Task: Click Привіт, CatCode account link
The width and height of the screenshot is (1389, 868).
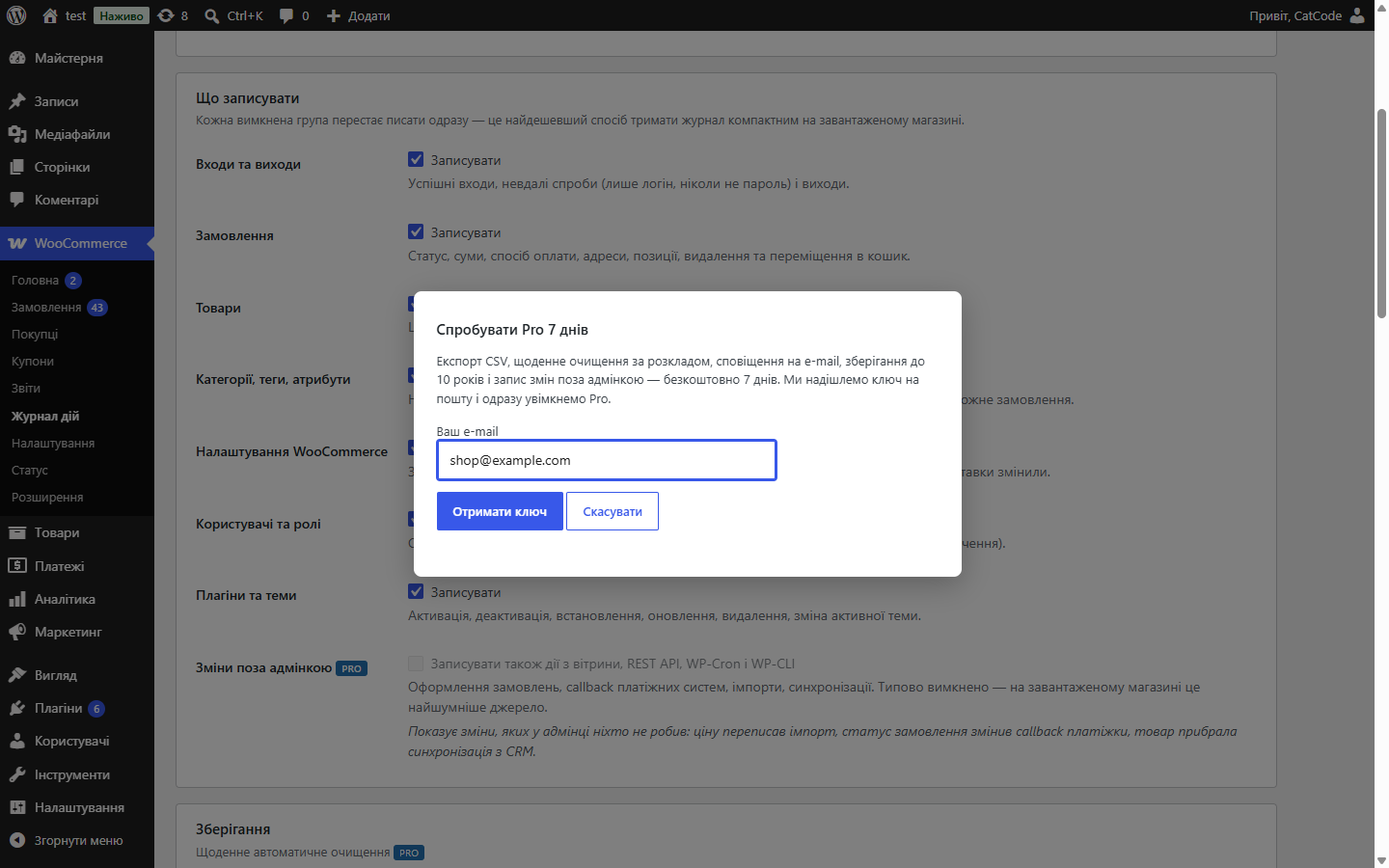Action: point(1295,15)
